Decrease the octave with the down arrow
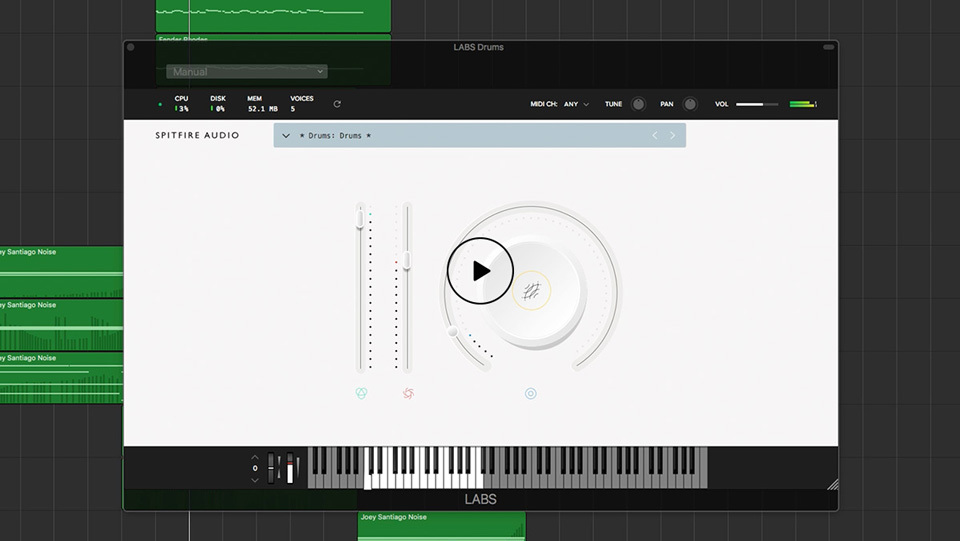 [255, 480]
